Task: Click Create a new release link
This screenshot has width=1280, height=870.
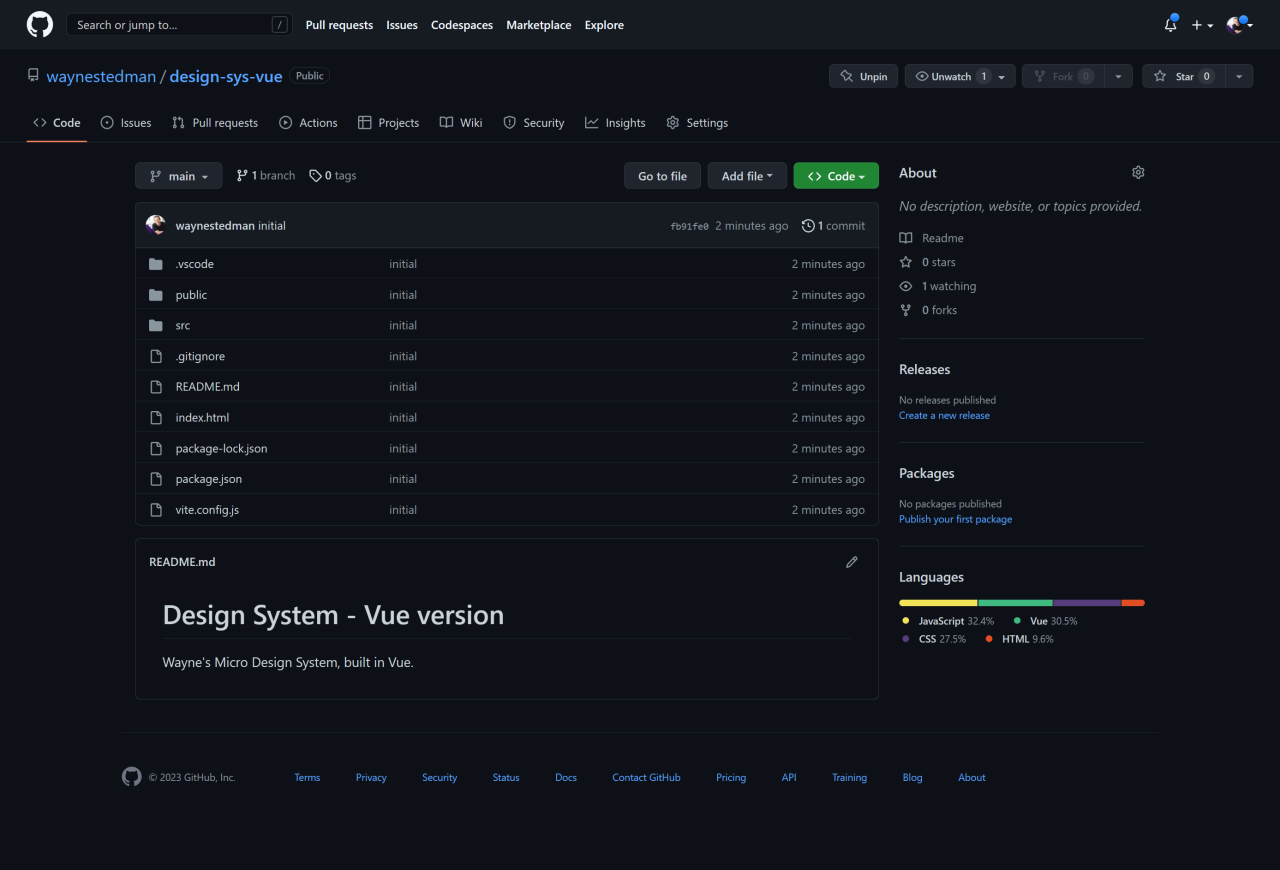Action: tap(944, 415)
